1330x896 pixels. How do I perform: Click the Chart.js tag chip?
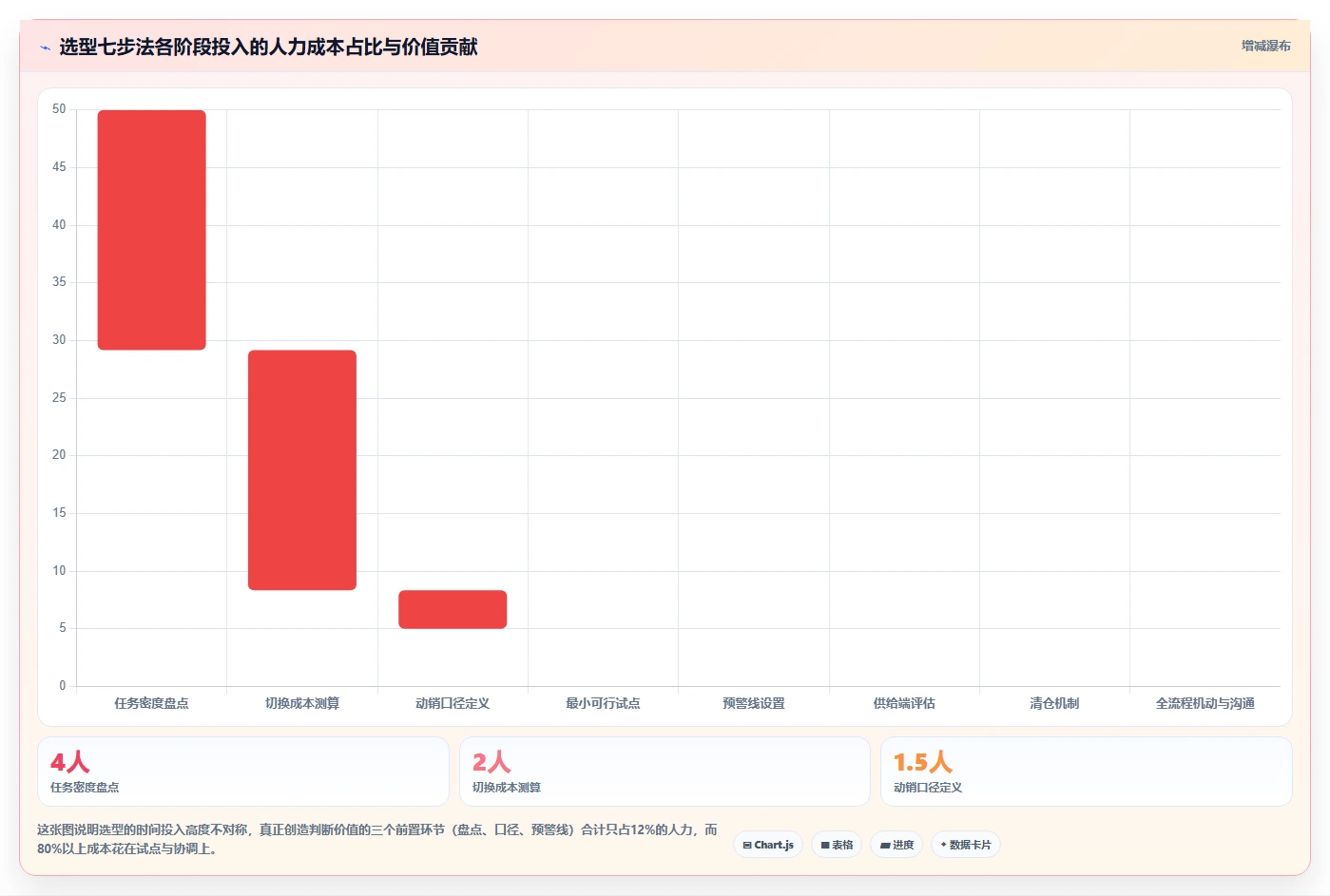pos(768,845)
